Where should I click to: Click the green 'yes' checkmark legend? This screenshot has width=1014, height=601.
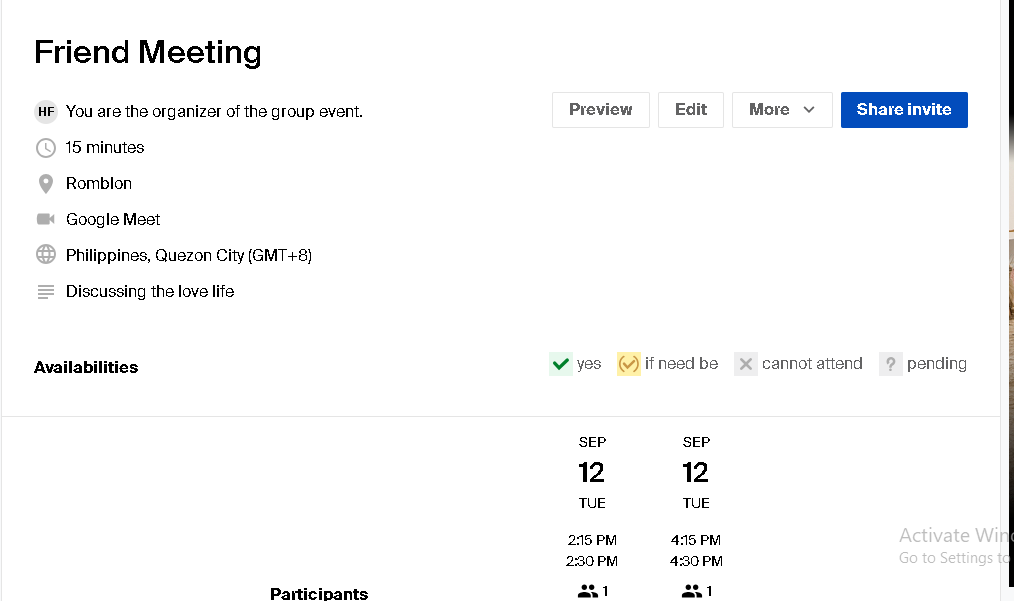(x=560, y=364)
